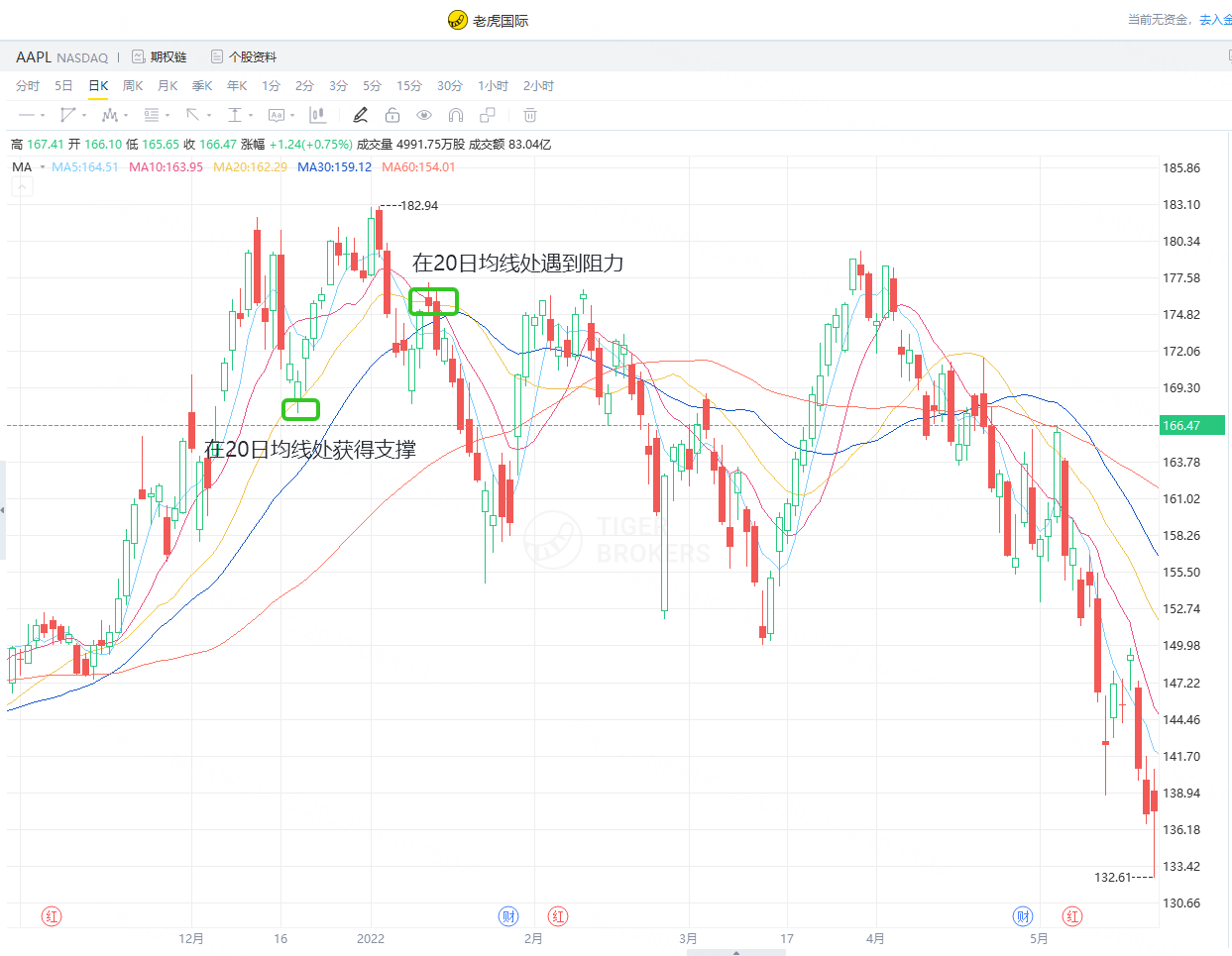Switch to the 季K quarterly tab

click(202, 86)
